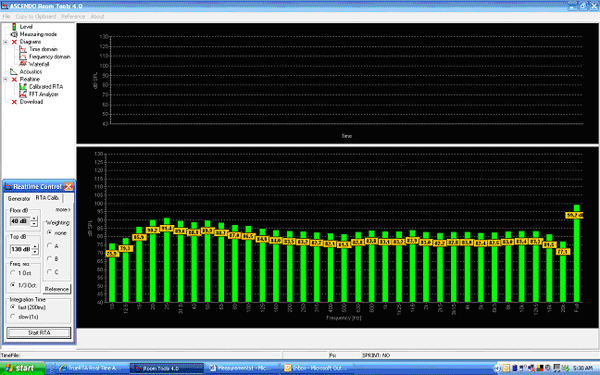The image size is (600, 375).
Task: Collapse the Realtime tree node
Action: (x=5, y=79)
